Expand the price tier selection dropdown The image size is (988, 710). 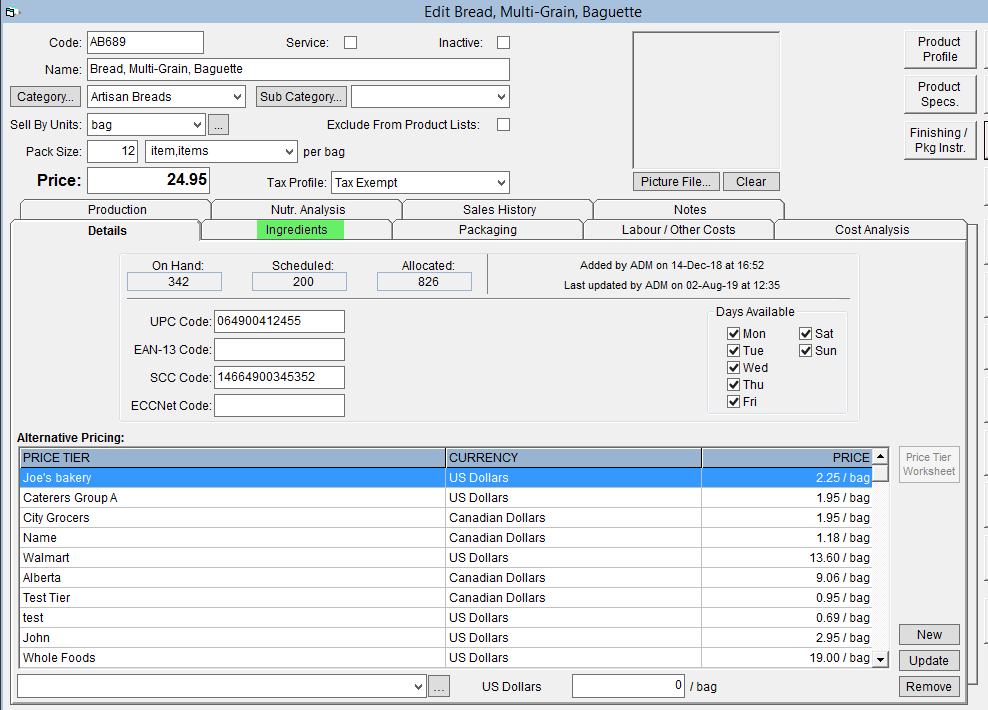tap(418, 687)
